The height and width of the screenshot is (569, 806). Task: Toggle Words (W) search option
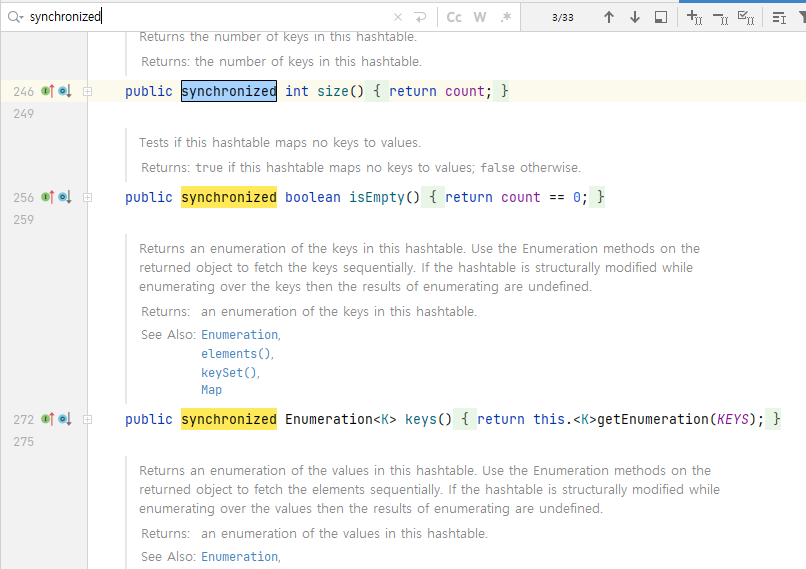[x=480, y=17]
